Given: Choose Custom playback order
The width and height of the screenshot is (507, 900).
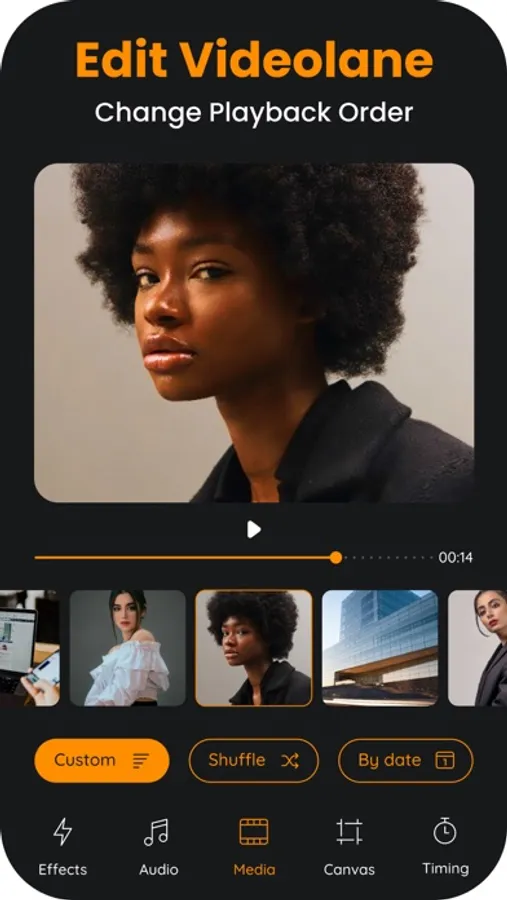Looking at the screenshot, I should click(x=102, y=761).
